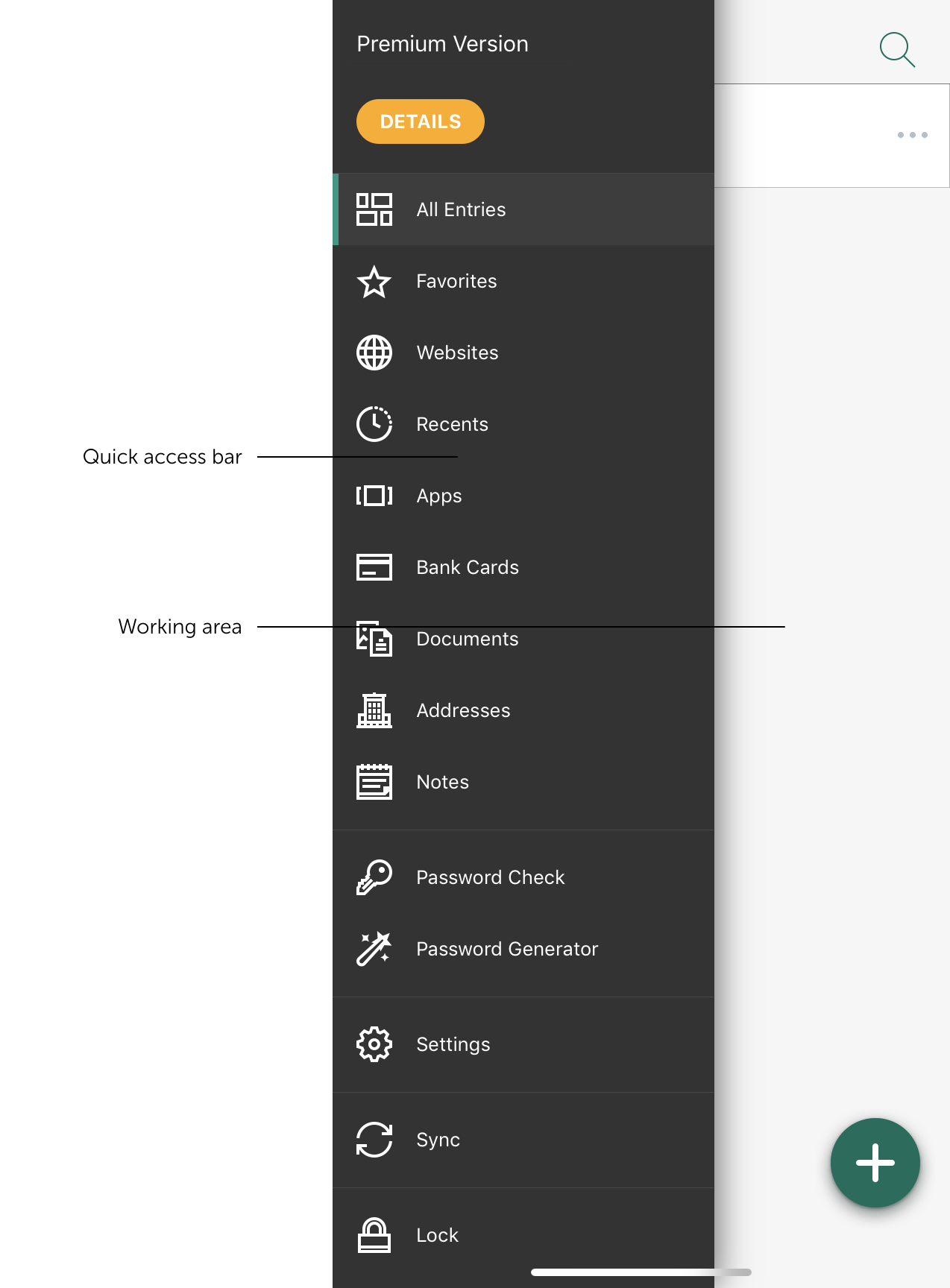This screenshot has width=950, height=1288.
Task: Tap the home indicator bar at bottom
Action: coord(641,1272)
